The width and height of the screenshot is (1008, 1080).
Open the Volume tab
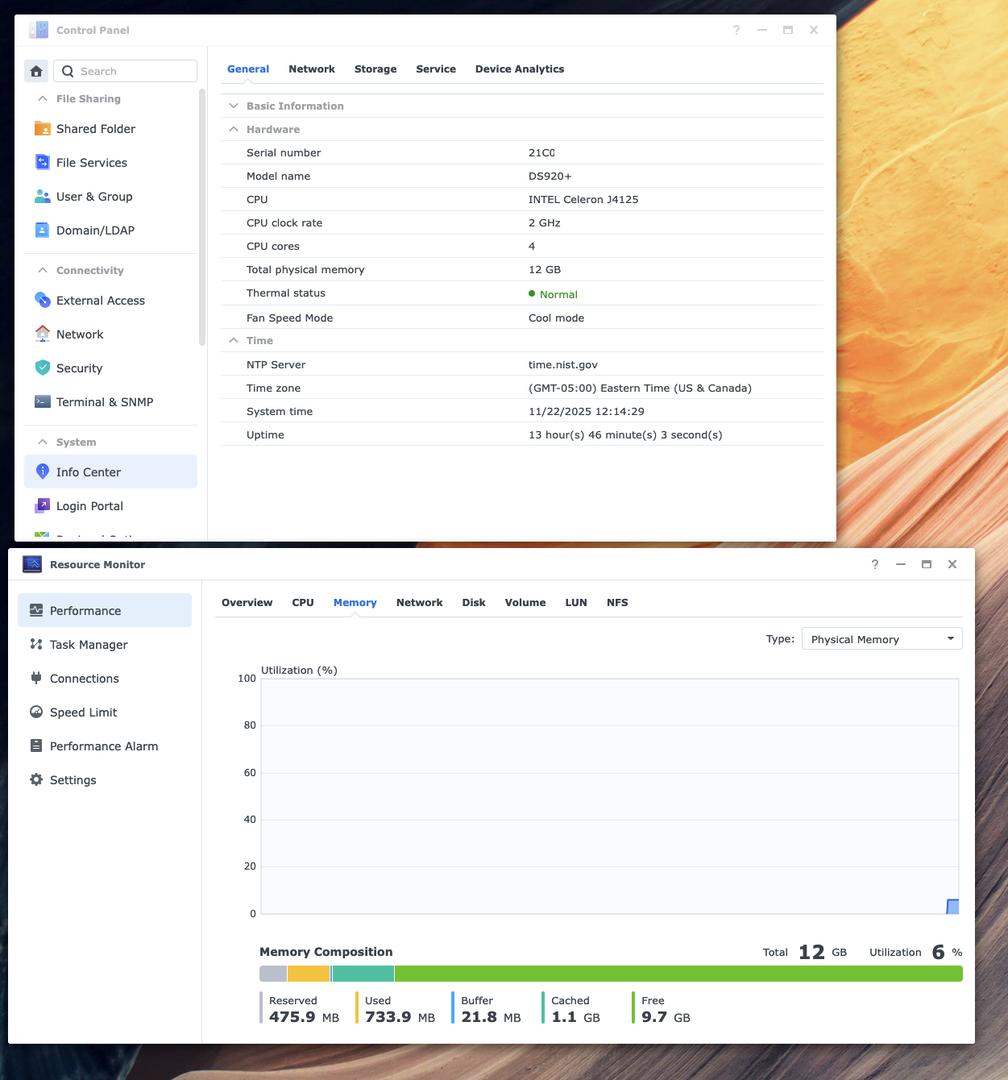point(525,602)
